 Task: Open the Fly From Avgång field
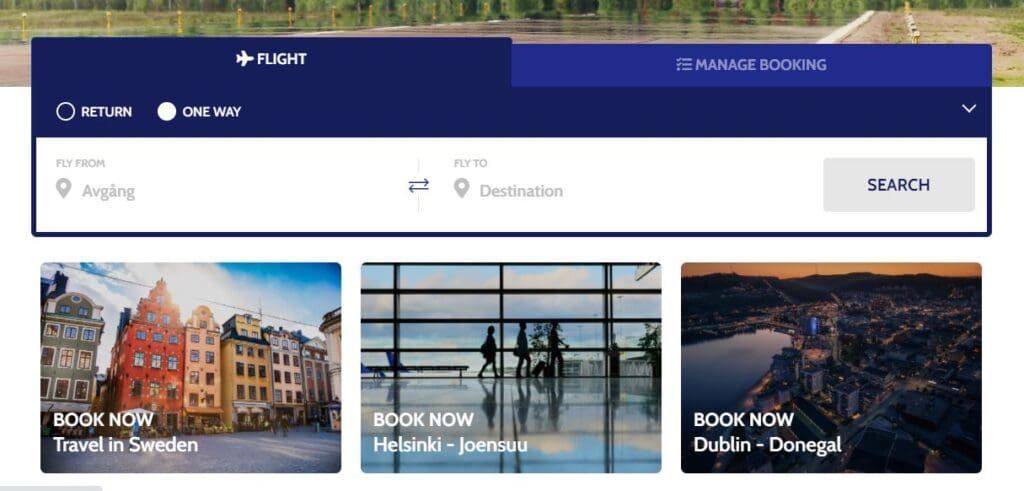click(x=227, y=185)
